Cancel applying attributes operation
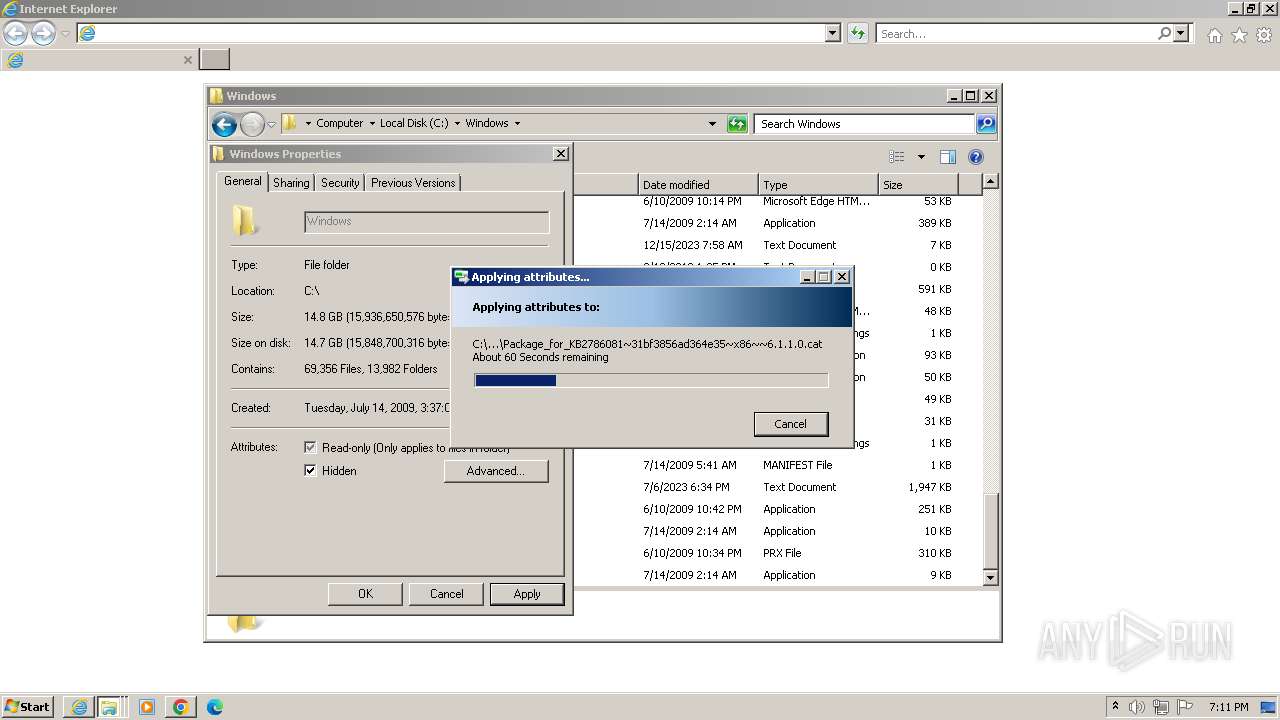Viewport: 1280px width, 720px height. click(x=790, y=424)
